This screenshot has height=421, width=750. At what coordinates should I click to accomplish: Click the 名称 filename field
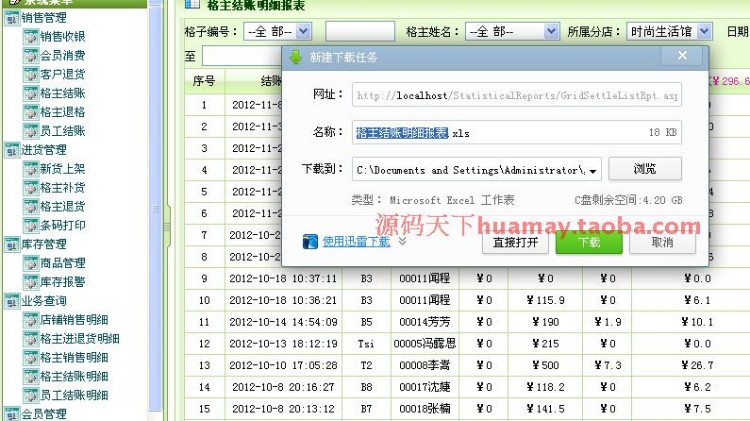517,132
